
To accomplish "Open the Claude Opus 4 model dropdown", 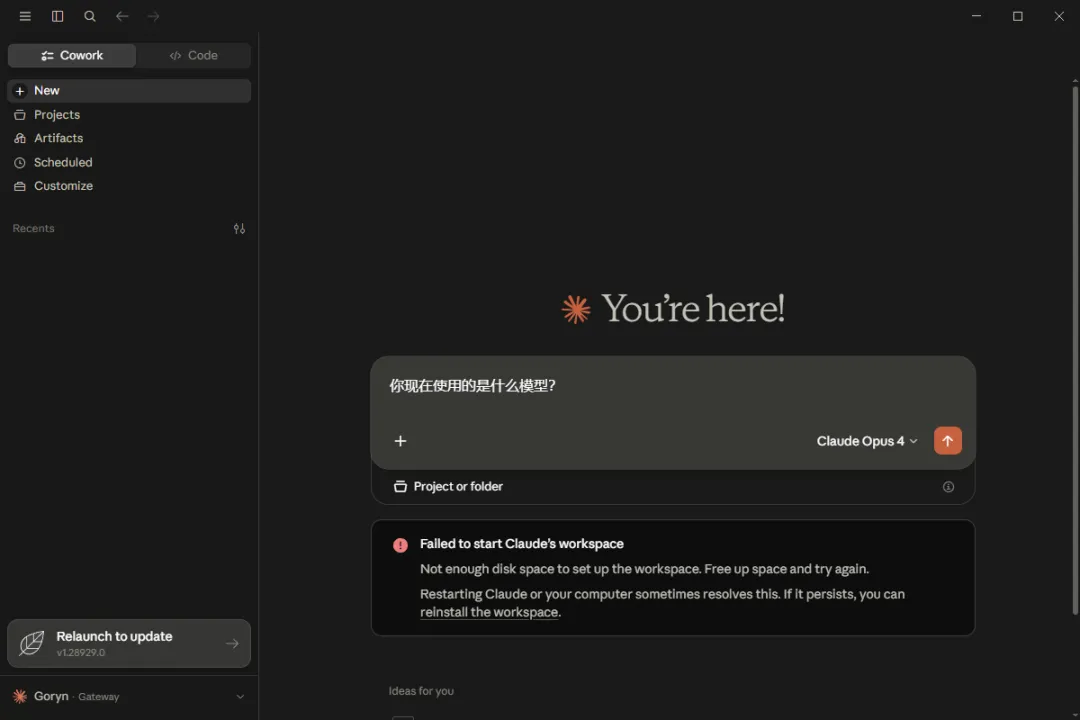I will (866, 441).
